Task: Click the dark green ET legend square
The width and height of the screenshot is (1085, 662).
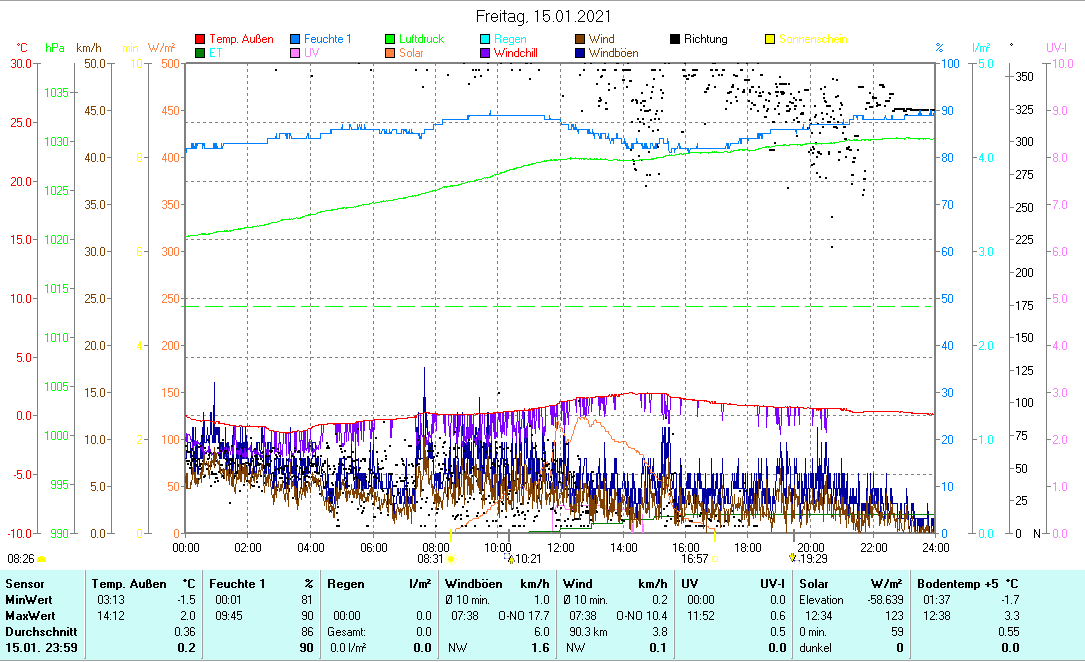Action: 200,53
